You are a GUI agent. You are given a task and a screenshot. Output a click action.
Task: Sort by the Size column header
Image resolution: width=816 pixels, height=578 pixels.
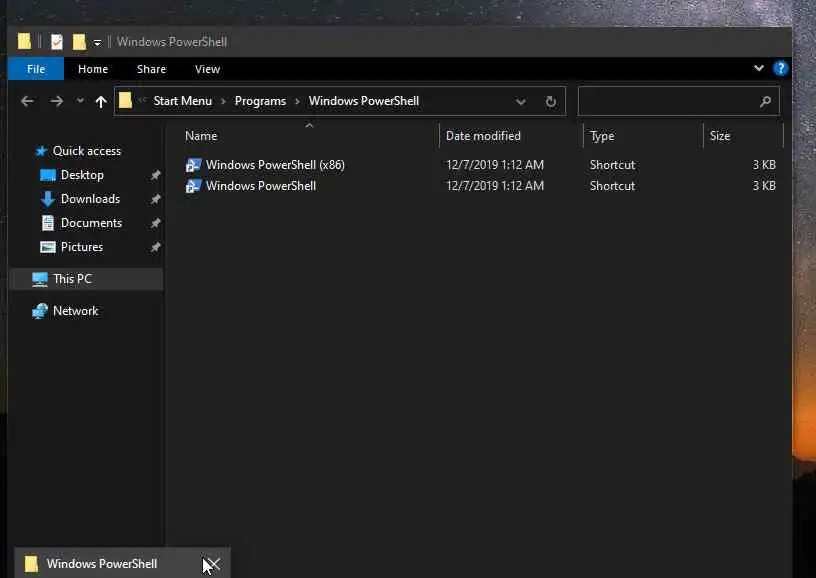(720, 136)
